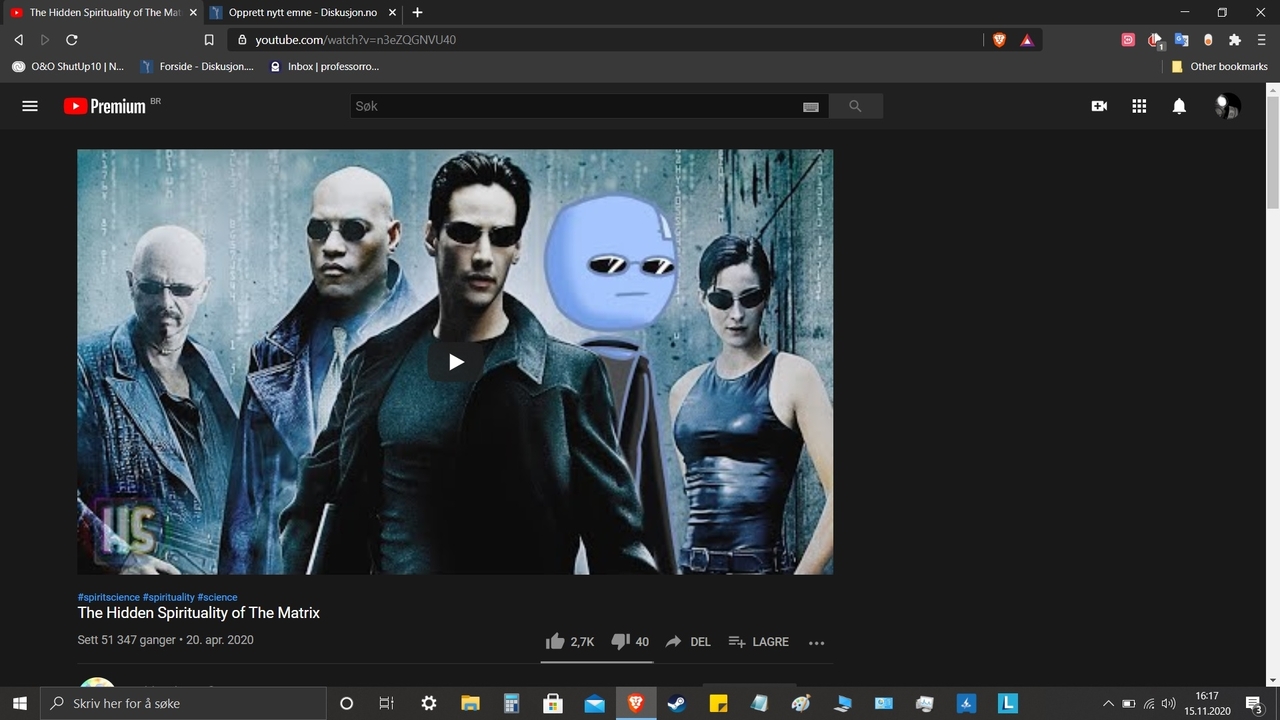Viewport: 1280px width, 720px height.
Task: Open Steam from taskbar
Action: point(677,703)
